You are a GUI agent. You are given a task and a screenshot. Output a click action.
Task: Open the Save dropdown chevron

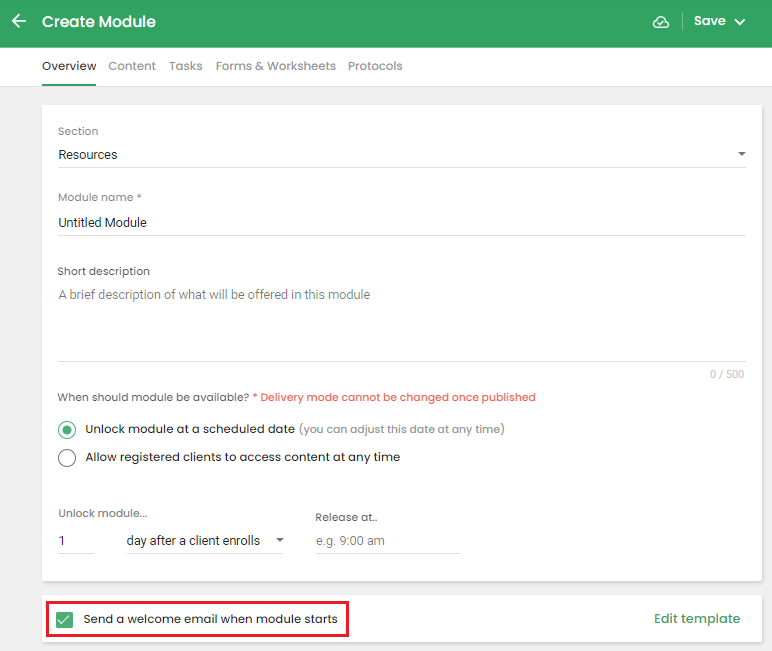tap(740, 22)
